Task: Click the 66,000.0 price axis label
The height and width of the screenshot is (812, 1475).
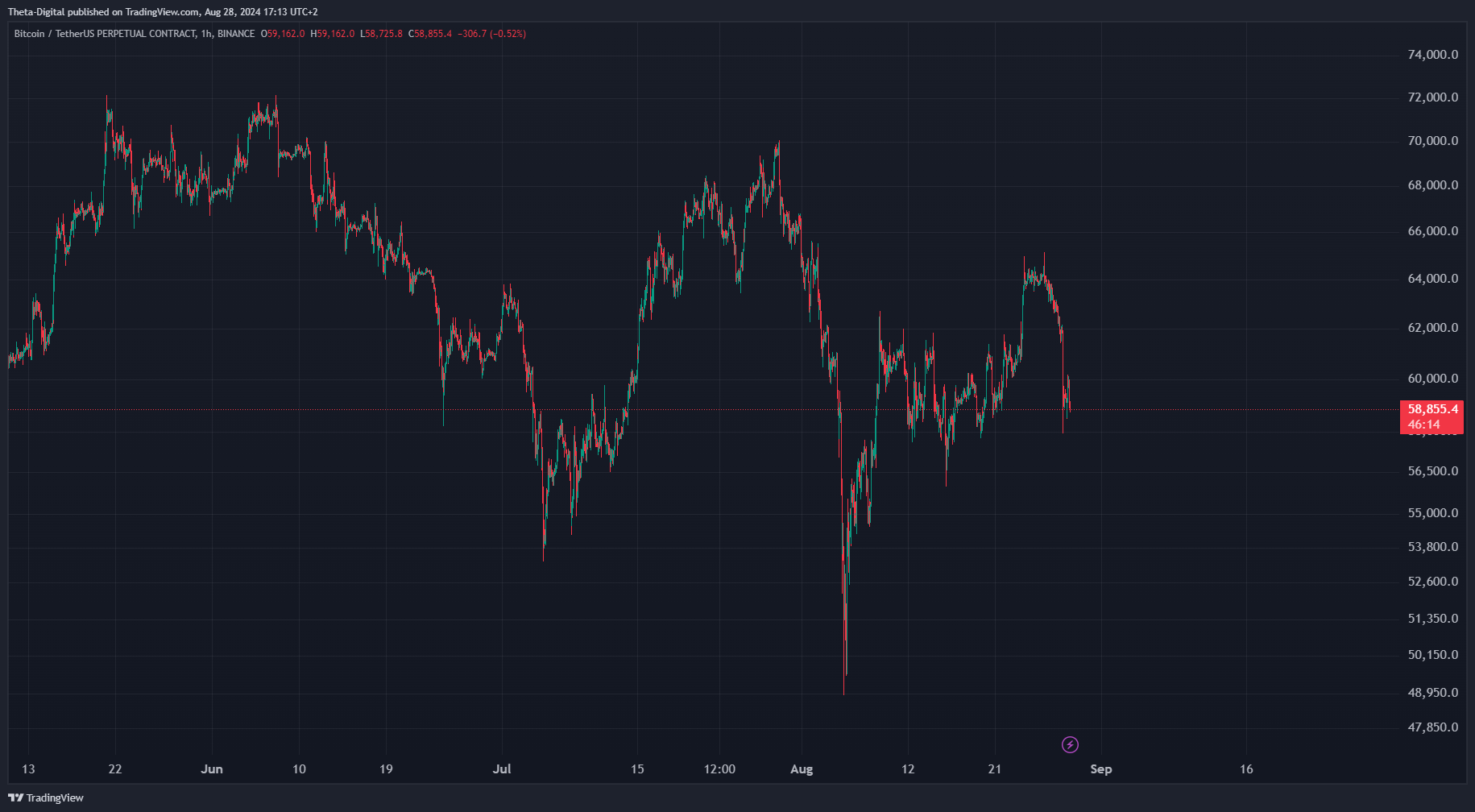Action: (x=1433, y=231)
